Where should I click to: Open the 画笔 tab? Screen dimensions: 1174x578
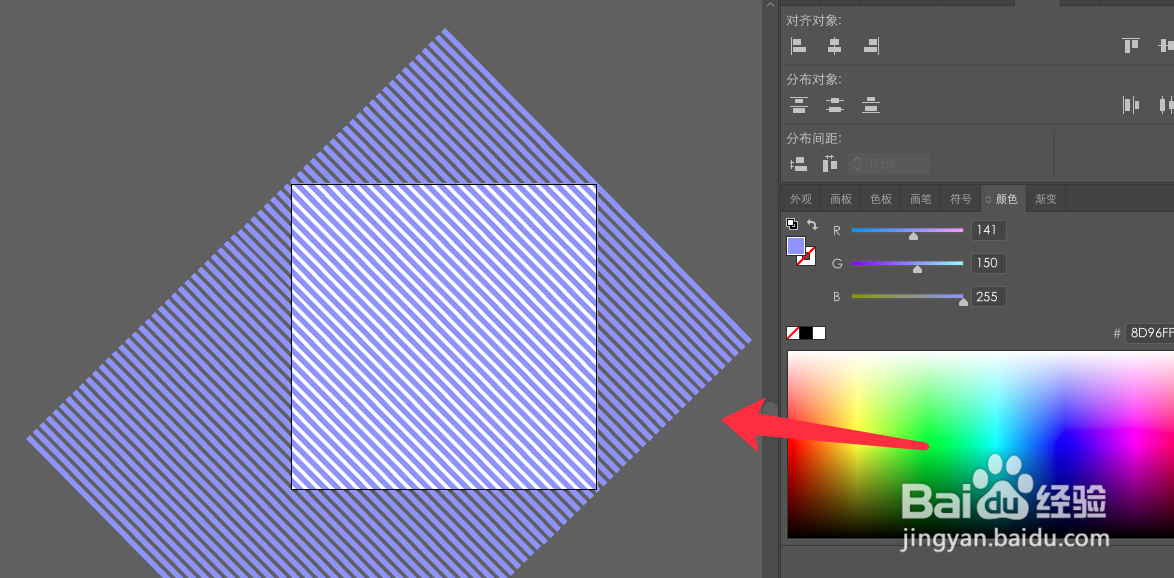click(x=920, y=199)
